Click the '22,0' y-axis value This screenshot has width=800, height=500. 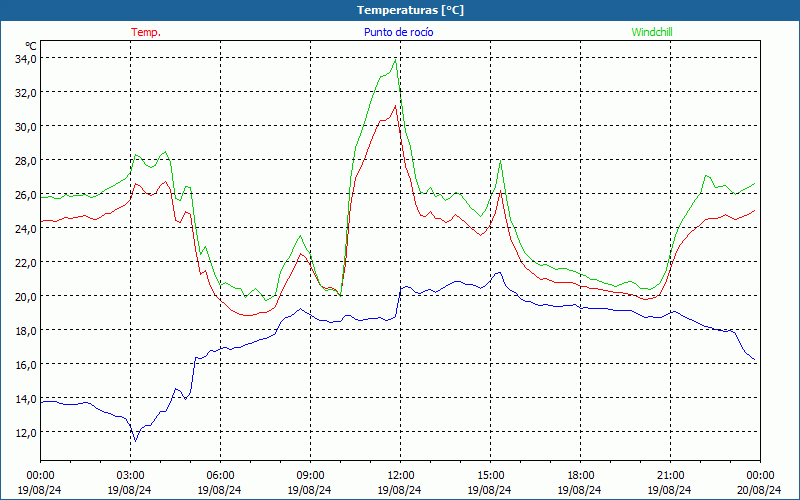pos(26,263)
